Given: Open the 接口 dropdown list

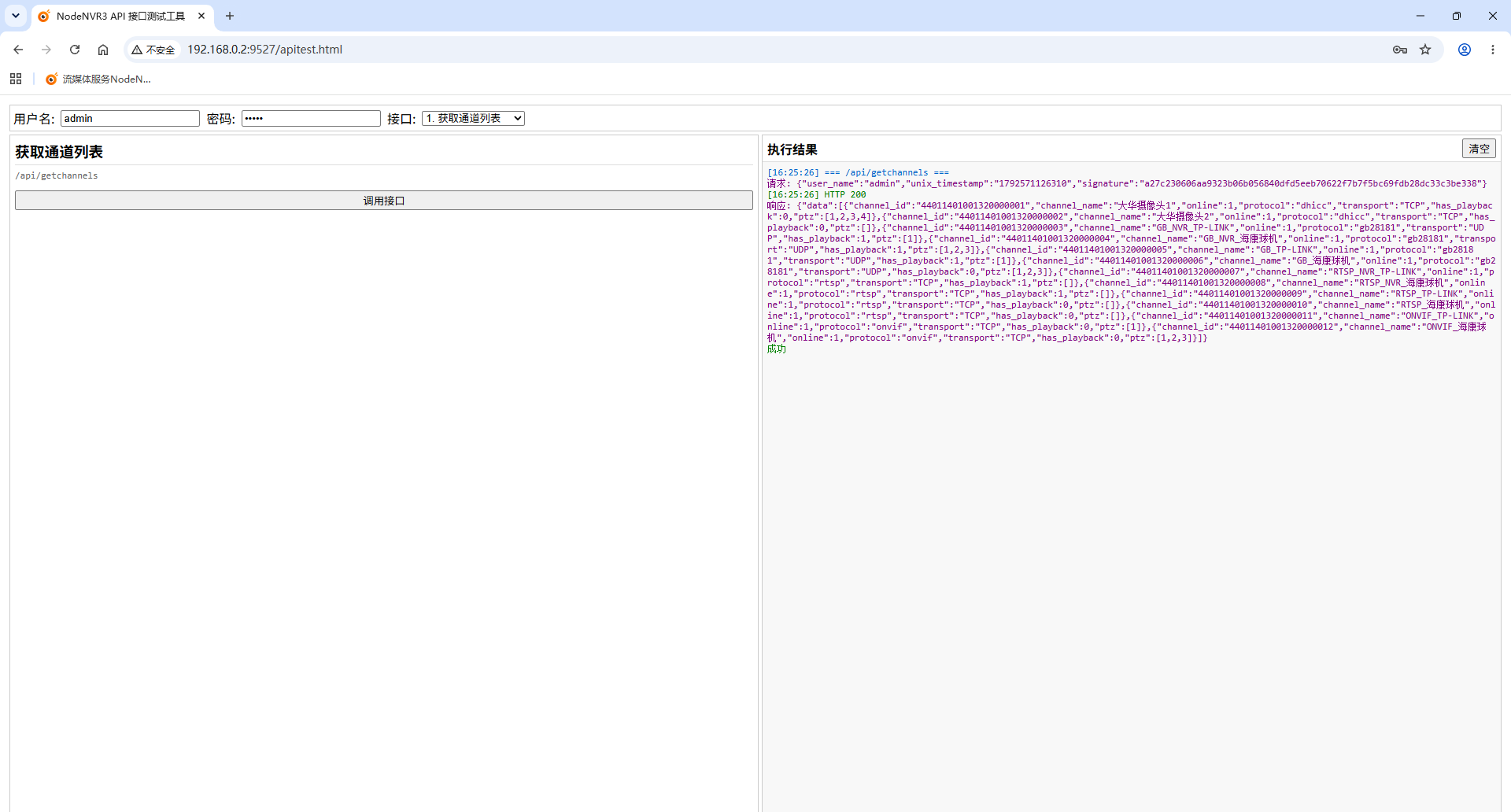Looking at the screenshot, I should pyautogui.click(x=473, y=118).
